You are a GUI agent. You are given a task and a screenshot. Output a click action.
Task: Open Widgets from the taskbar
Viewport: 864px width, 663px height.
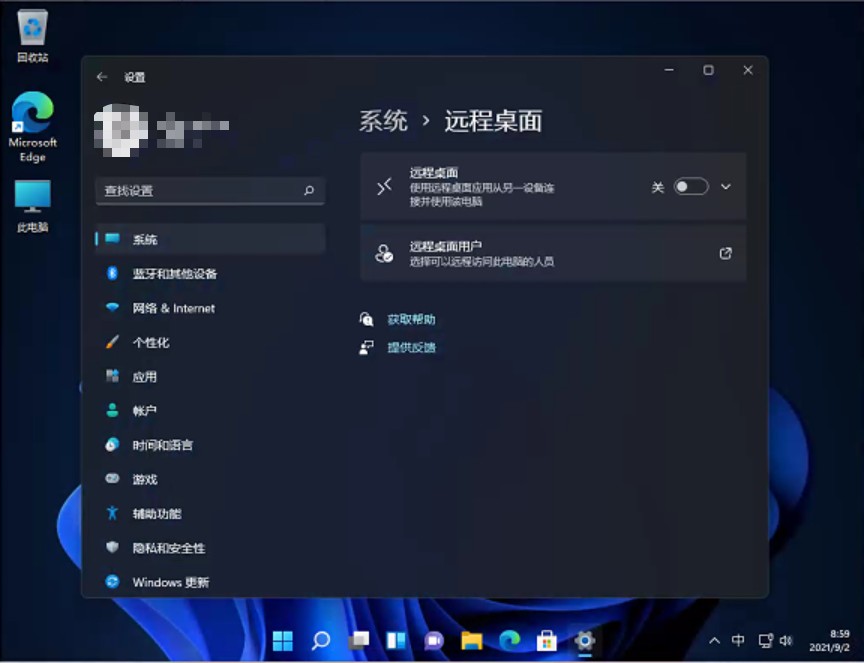(x=396, y=640)
